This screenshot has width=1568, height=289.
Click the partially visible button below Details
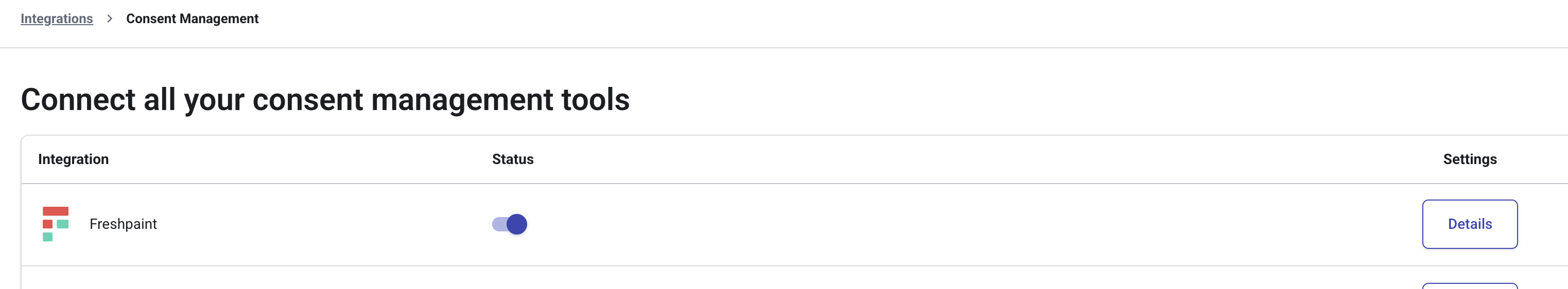(1469, 286)
